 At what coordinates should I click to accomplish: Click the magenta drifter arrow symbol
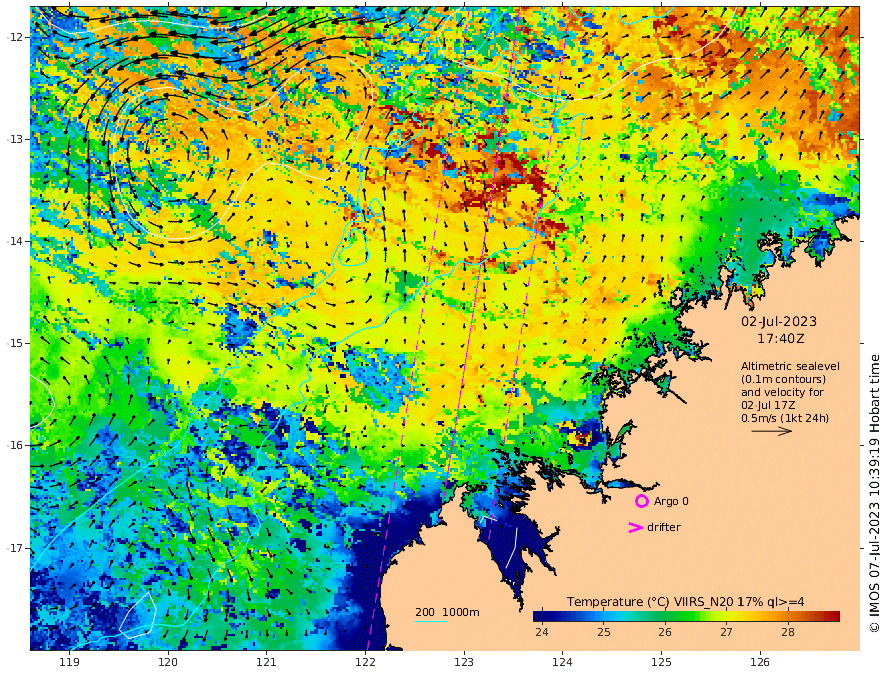pos(635,527)
